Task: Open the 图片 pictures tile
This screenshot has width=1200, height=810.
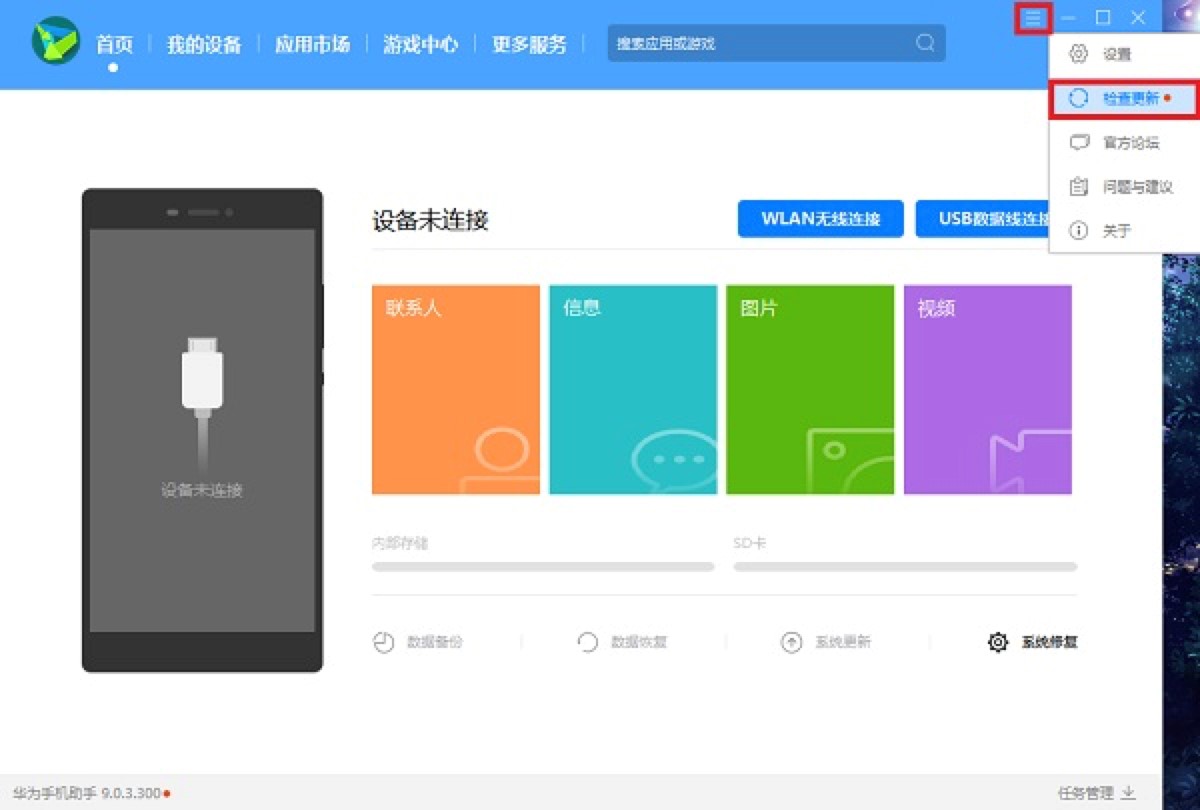Action: pyautogui.click(x=810, y=389)
